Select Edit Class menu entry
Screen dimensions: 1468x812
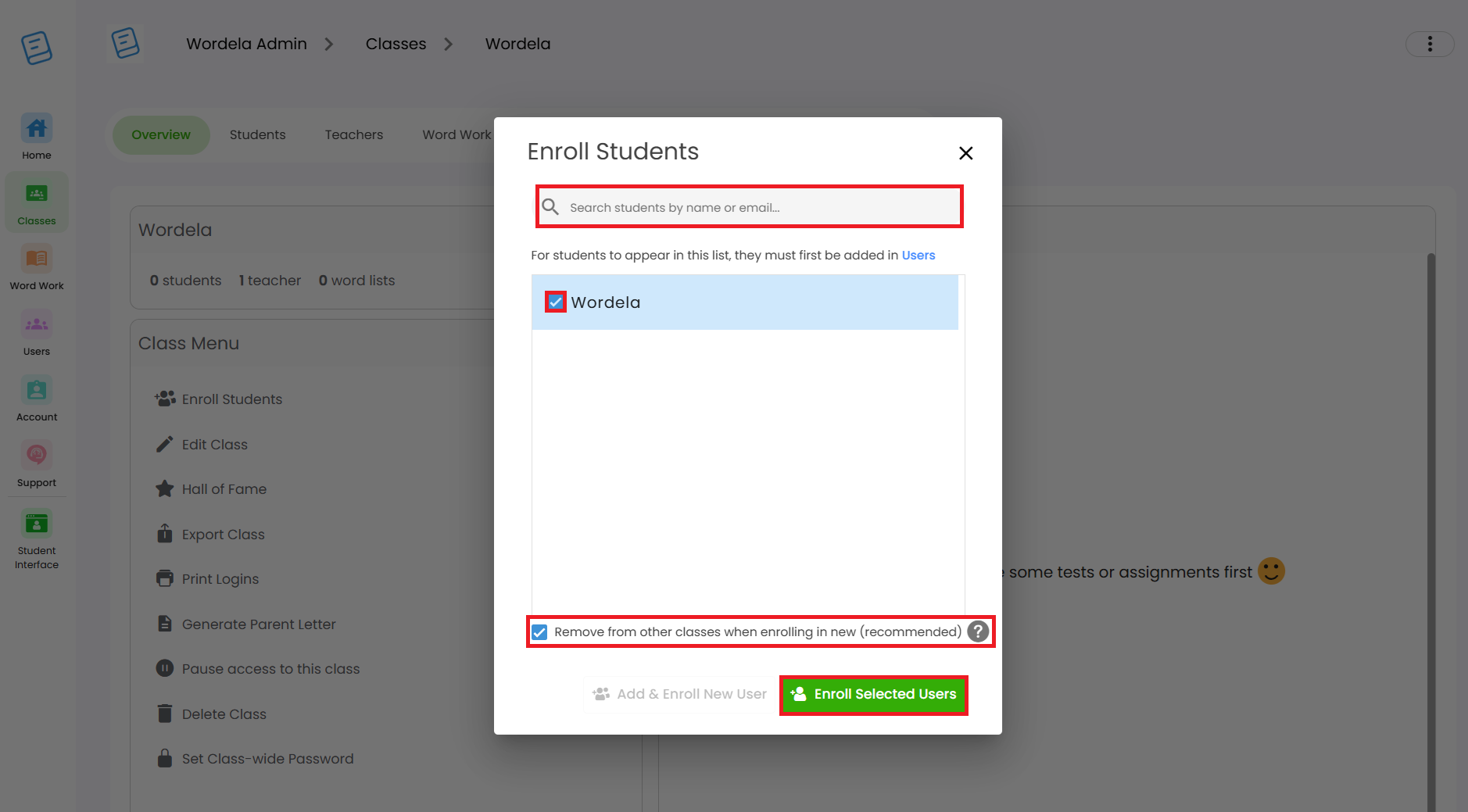[202, 445]
